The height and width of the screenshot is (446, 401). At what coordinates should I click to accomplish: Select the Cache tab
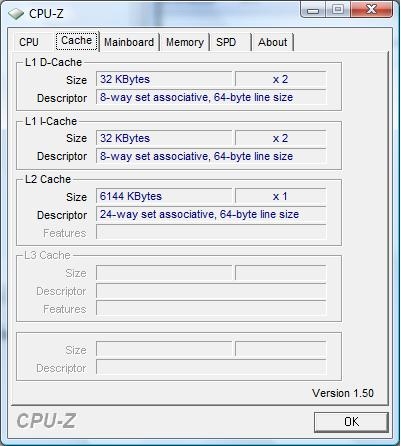click(x=77, y=41)
